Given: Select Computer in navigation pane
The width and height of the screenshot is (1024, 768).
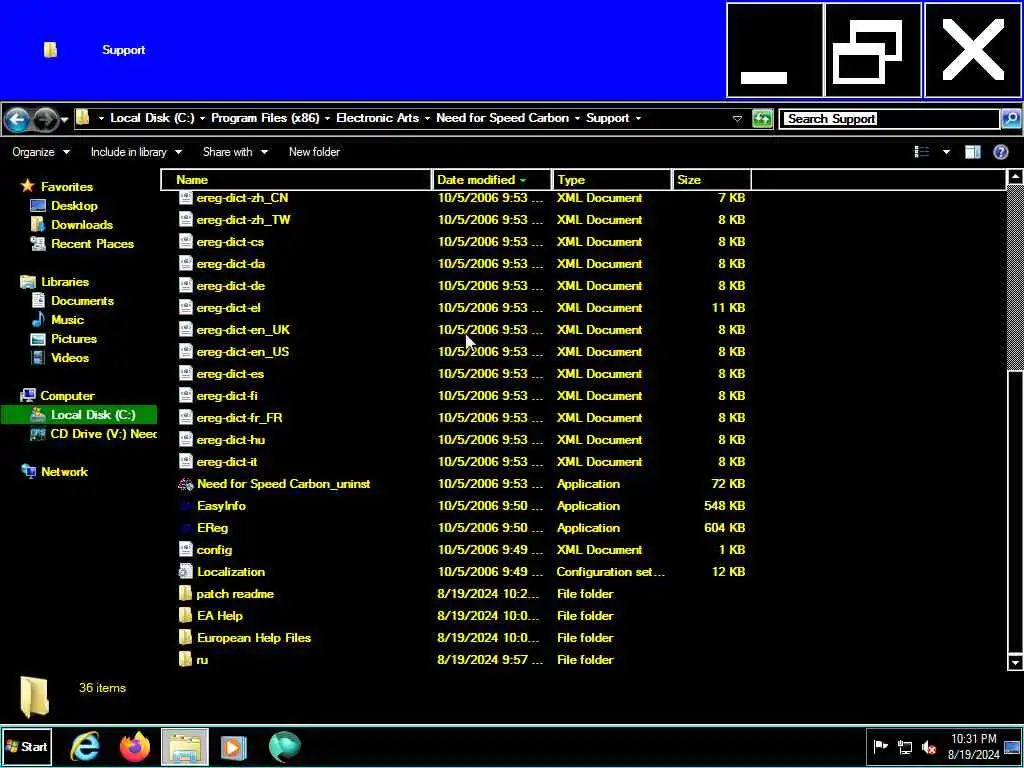Looking at the screenshot, I should 67,396.
